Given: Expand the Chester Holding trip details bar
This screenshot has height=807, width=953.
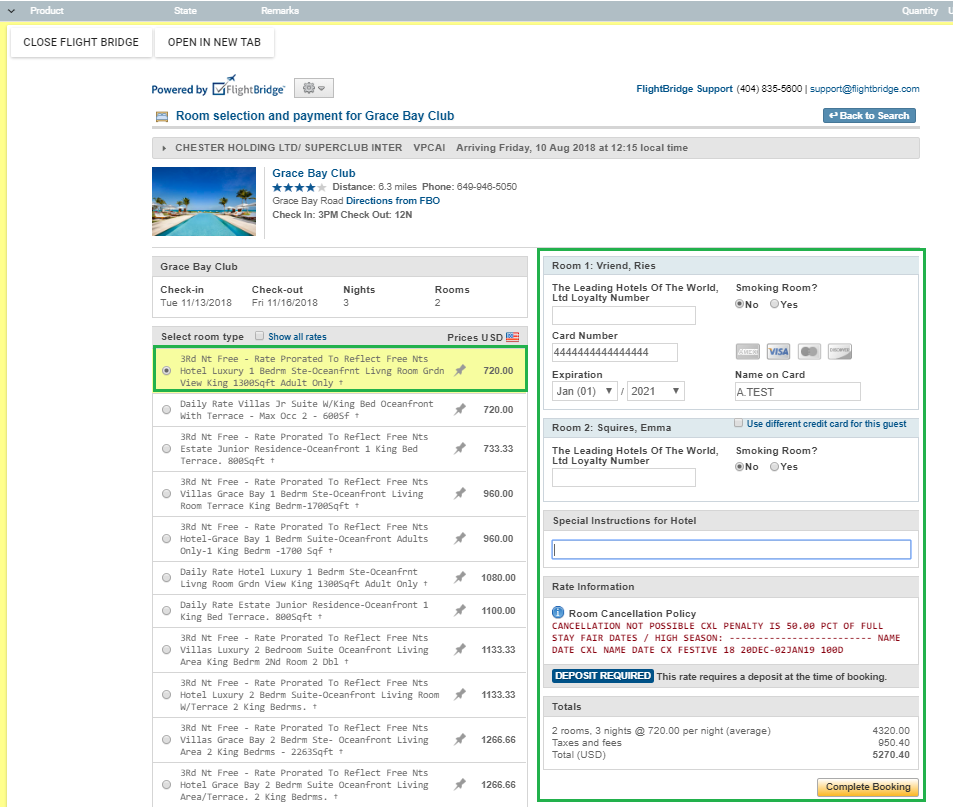Looking at the screenshot, I should tap(535, 148).
